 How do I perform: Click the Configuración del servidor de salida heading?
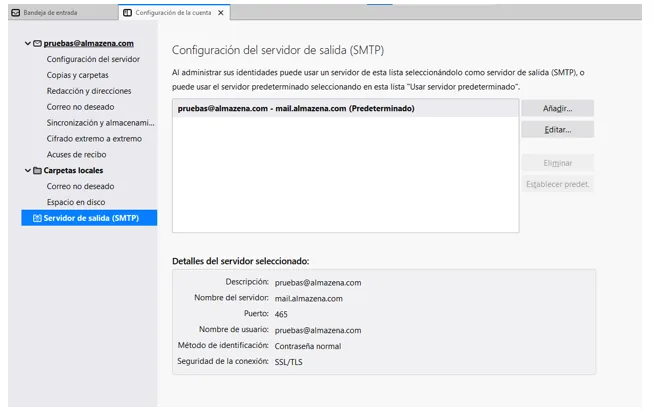pos(278,50)
